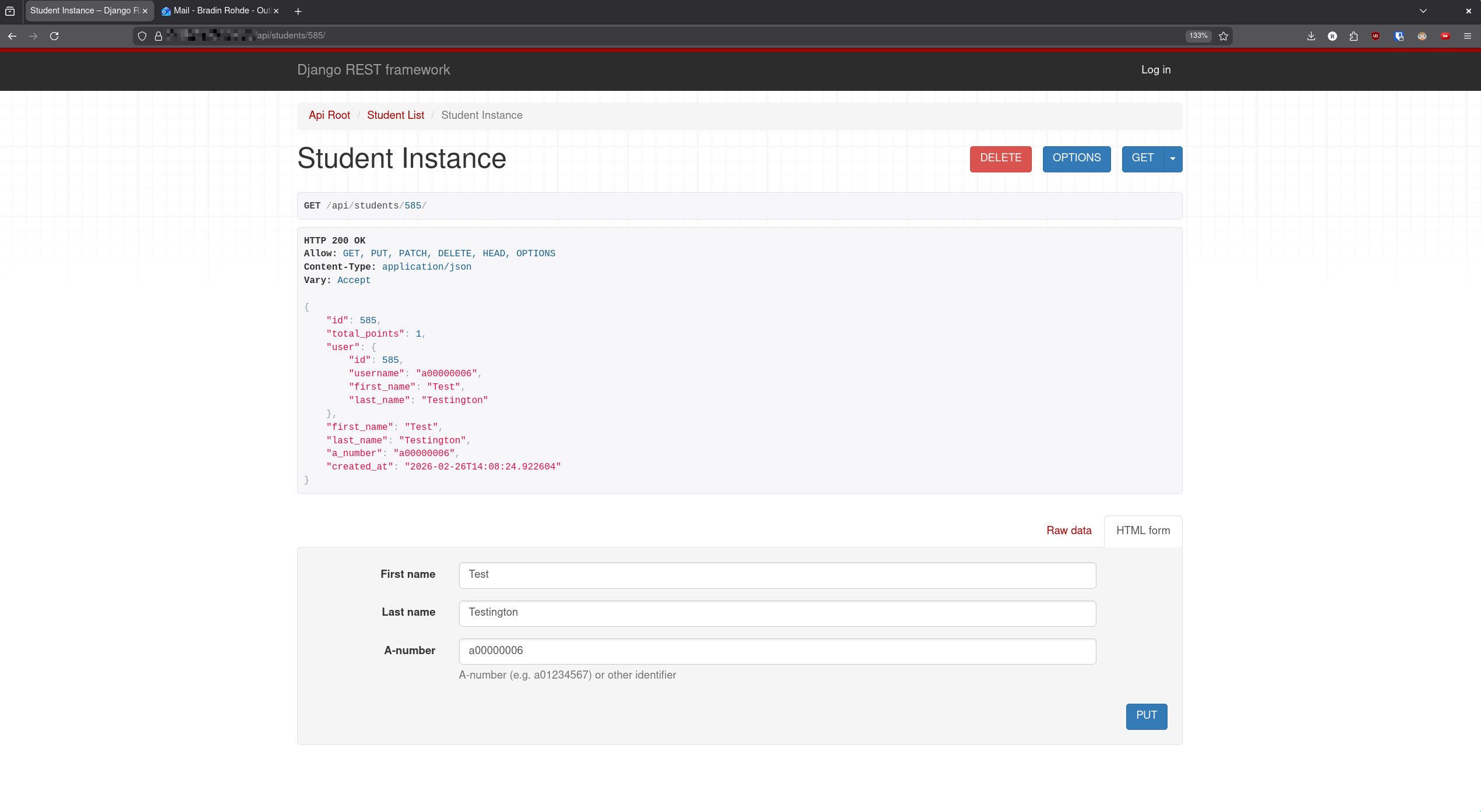
Task: Open the Firefox hamburger application menu
Action: [x=1468, y=36]
